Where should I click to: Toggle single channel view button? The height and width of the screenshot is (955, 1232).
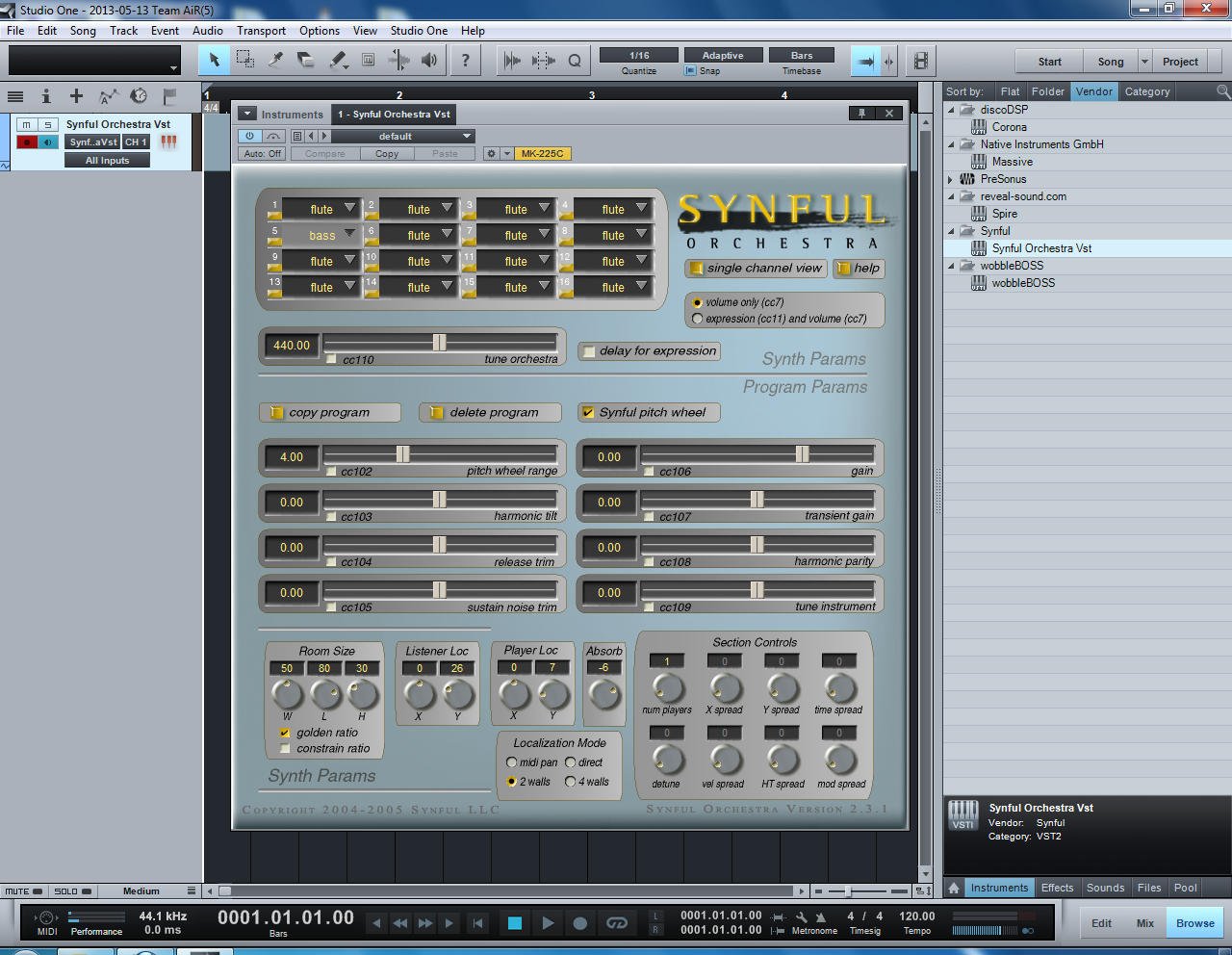[756, 269]
